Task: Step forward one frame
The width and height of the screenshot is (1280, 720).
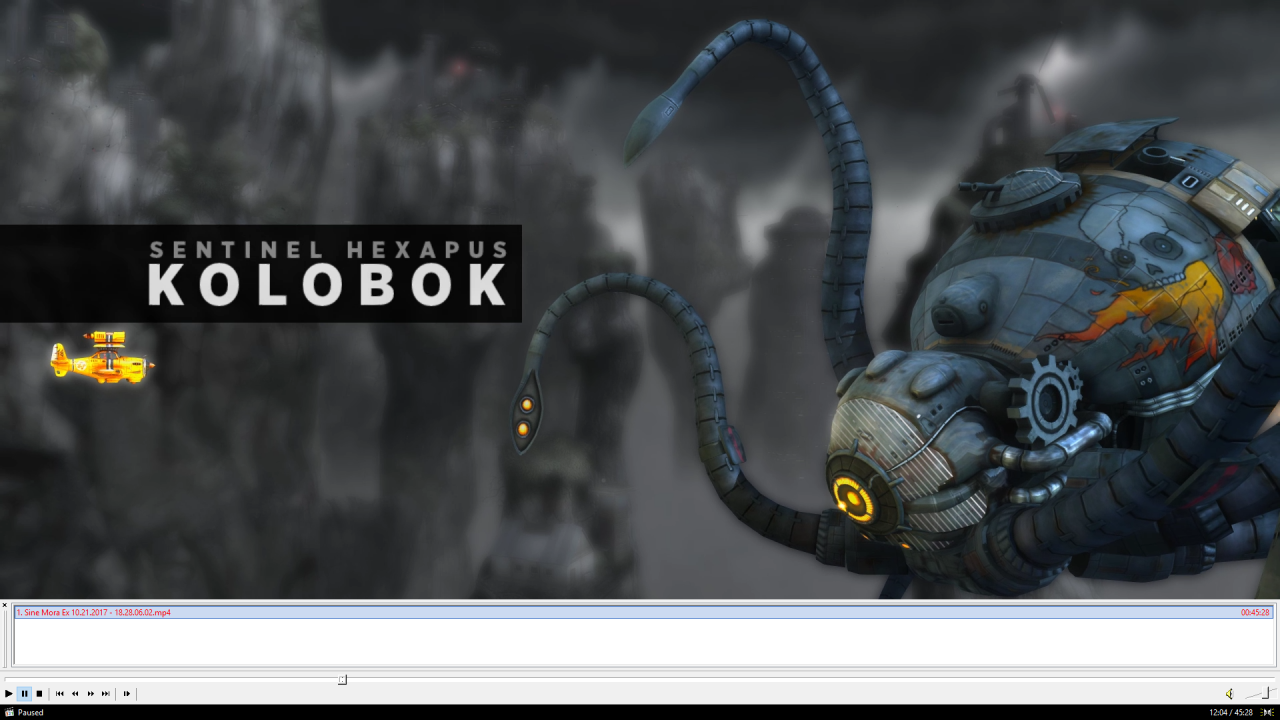Action: 127,693
